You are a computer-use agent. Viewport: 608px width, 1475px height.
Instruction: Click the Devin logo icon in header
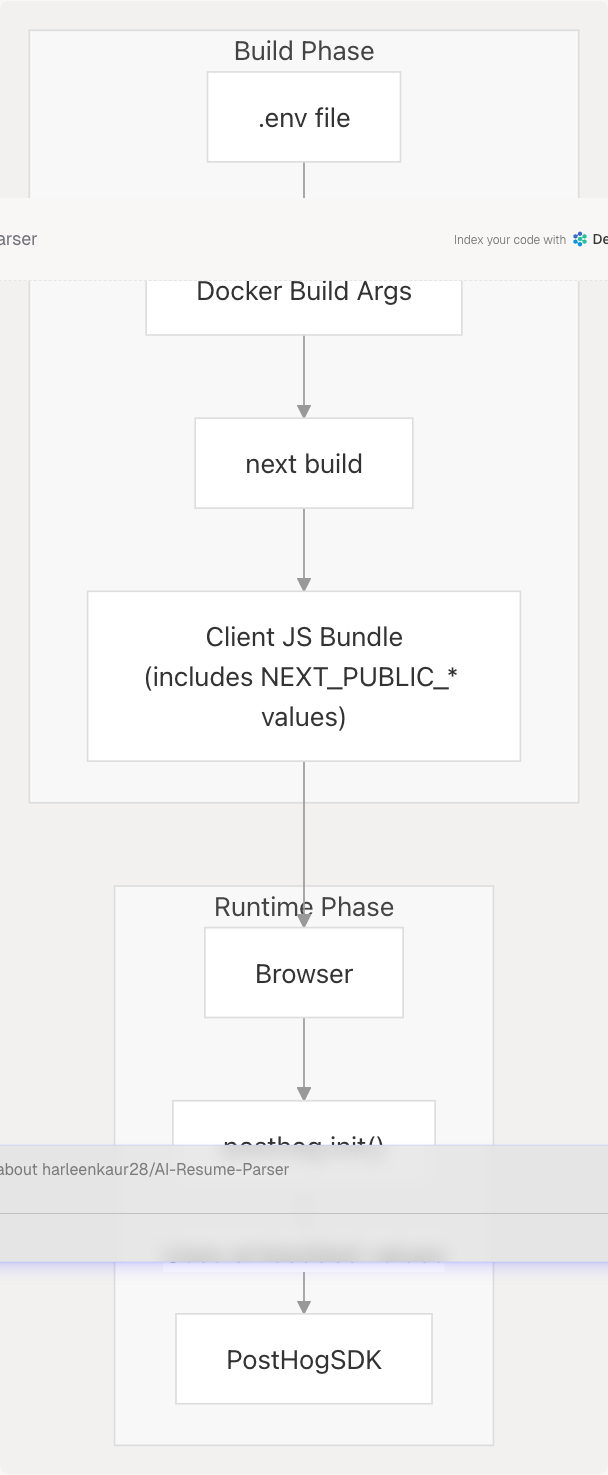click(580, 239)
